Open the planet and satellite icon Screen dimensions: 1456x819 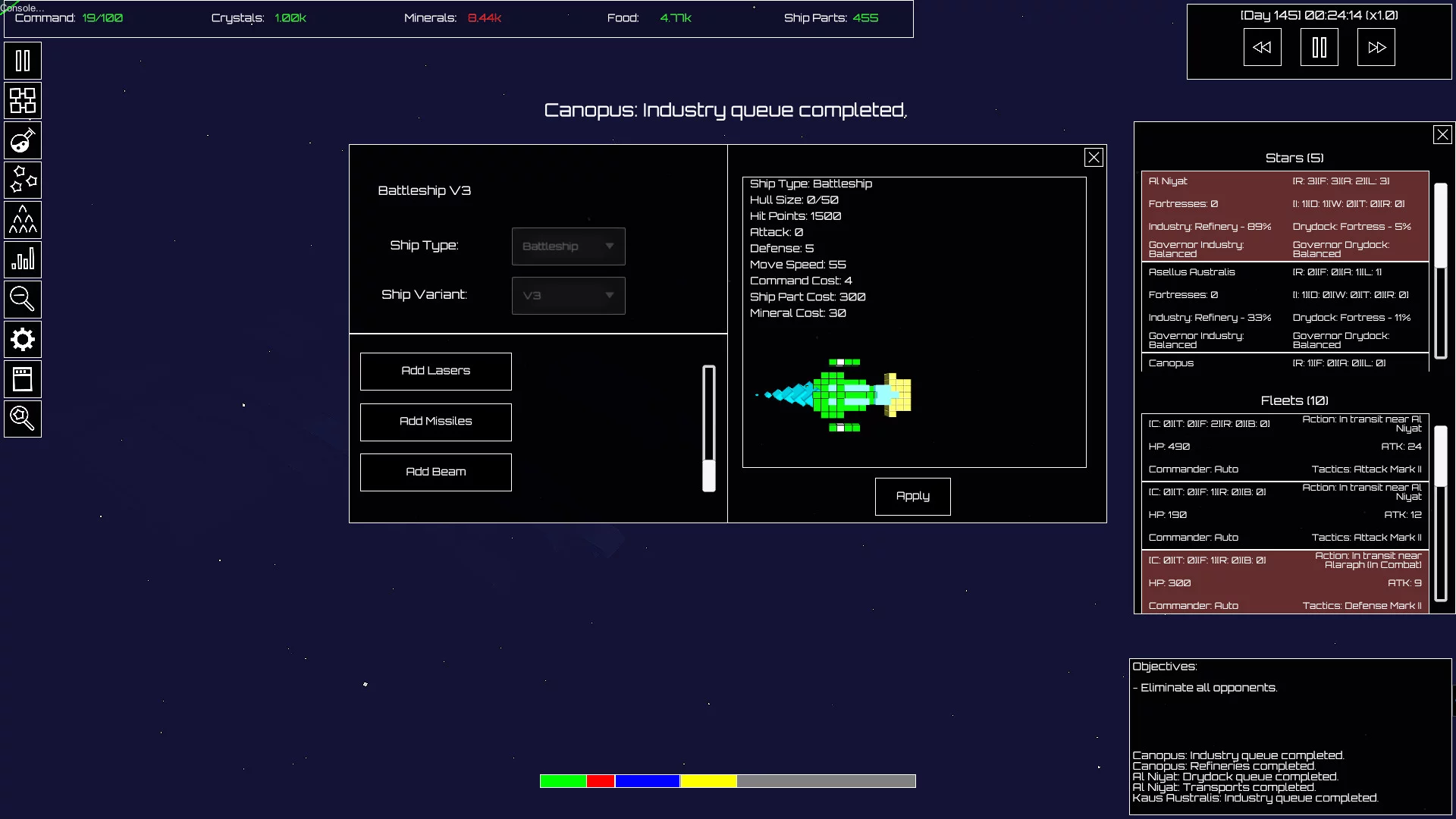click(23, 140)
